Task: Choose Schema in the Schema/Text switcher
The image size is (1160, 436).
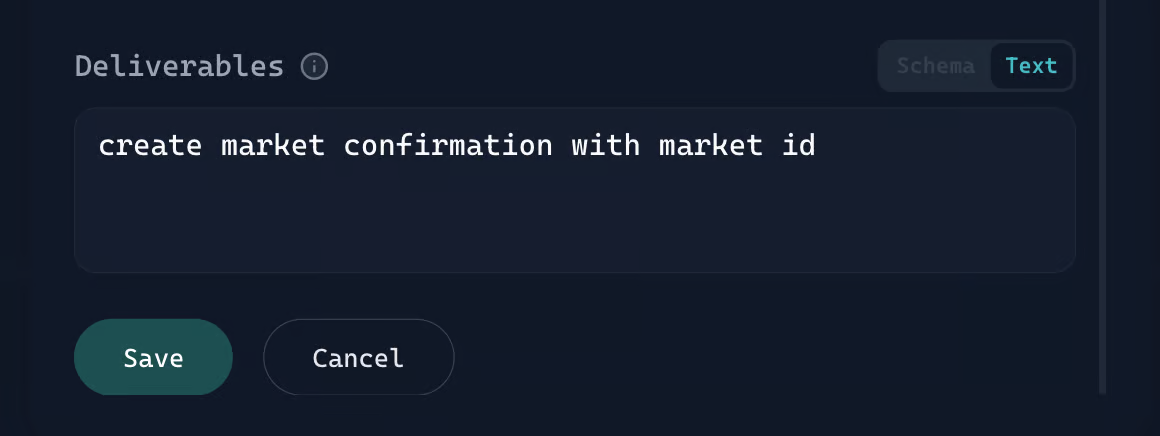Action: pos(935,66)
